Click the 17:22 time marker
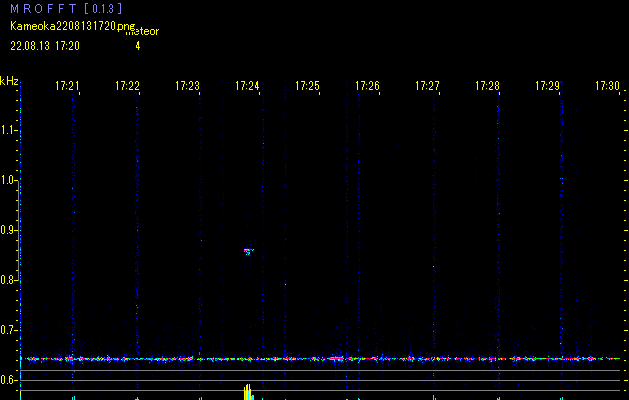Viewport: 629px width, 400px height. (x=127, y=86)
